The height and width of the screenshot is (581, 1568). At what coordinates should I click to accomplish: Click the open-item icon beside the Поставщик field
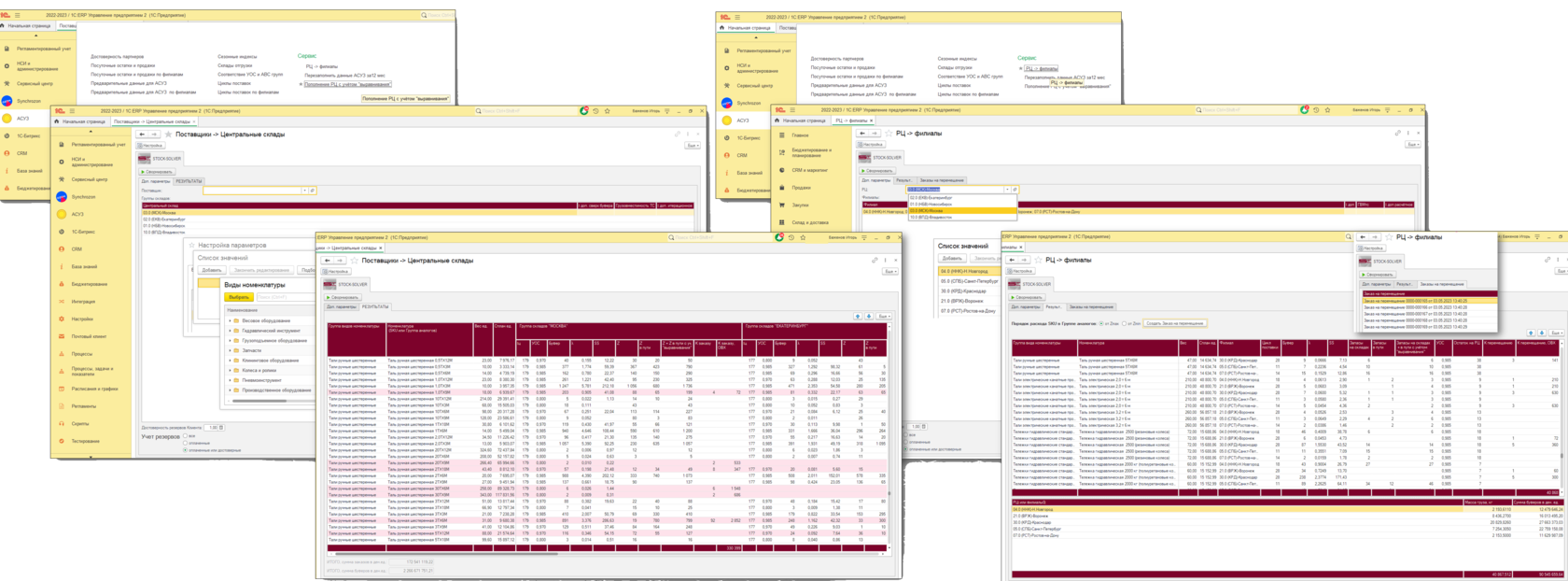tap(313, 191)
